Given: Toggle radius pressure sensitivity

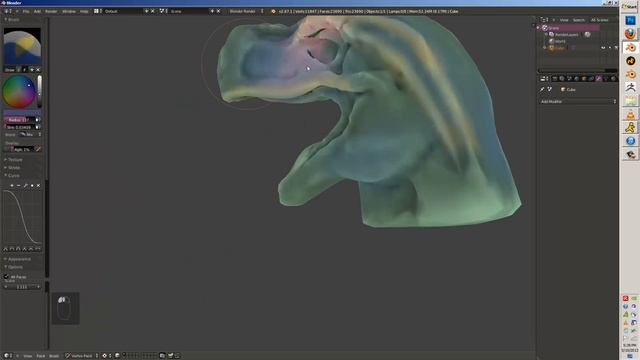Looking at the screenshot, I should pyautogui.click(x=38, y=120).
